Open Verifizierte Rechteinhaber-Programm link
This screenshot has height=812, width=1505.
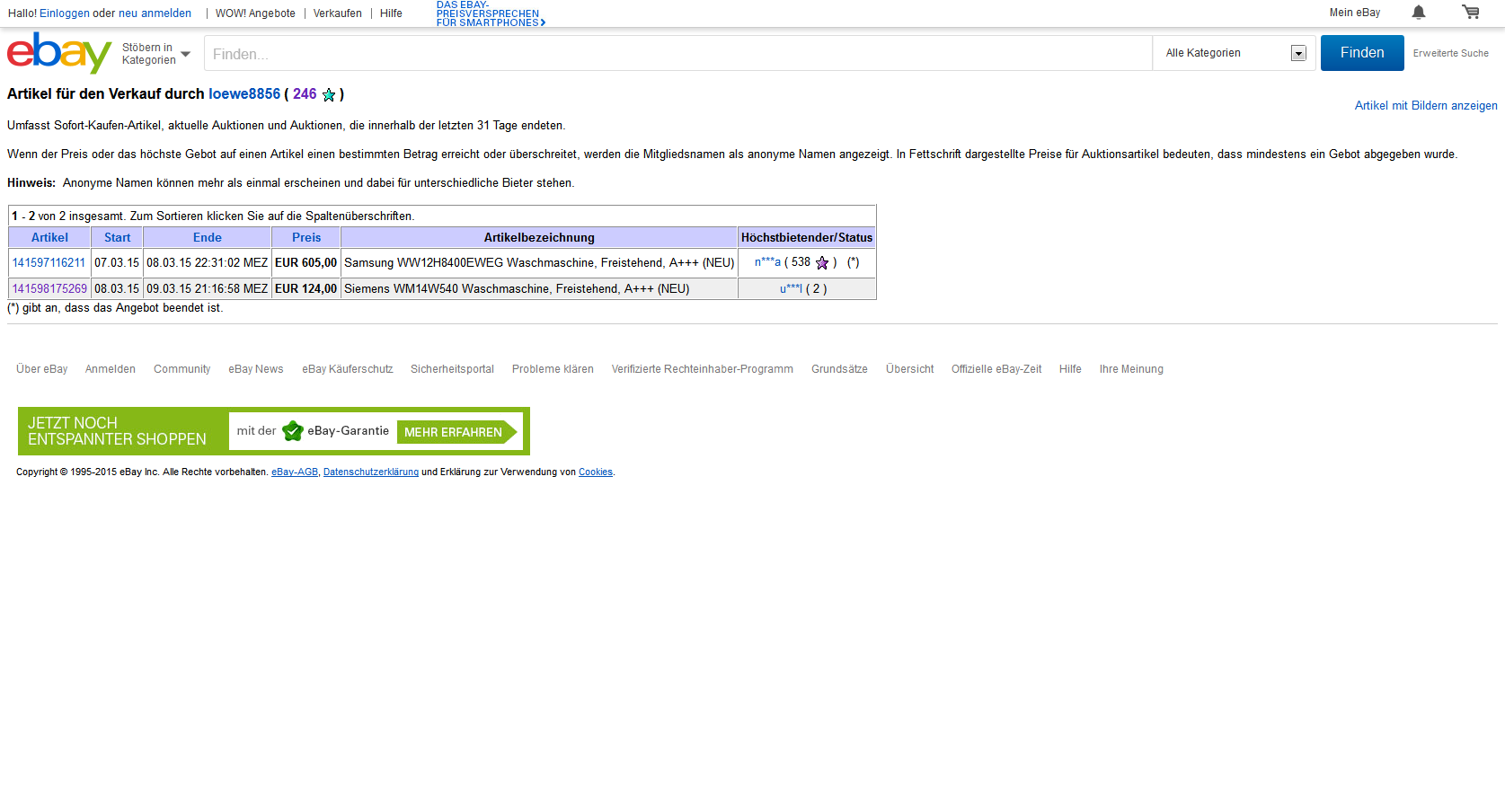coord(702,369)
